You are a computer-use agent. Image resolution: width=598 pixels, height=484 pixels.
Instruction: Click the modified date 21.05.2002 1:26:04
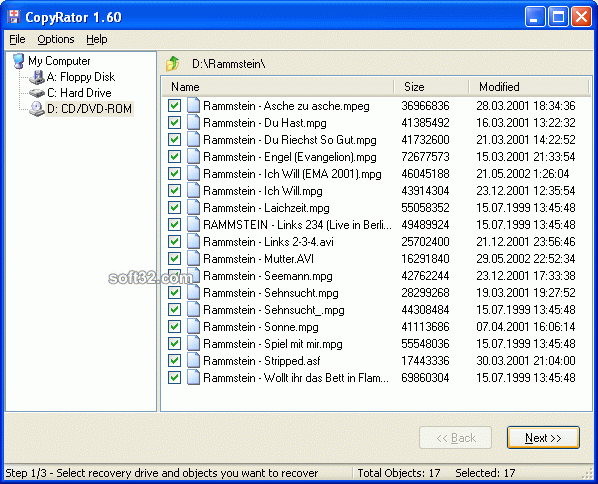[522, 174]
